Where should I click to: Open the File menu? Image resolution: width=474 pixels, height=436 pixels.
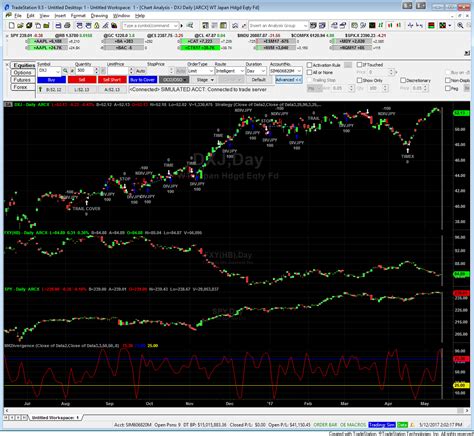point(18,16)
